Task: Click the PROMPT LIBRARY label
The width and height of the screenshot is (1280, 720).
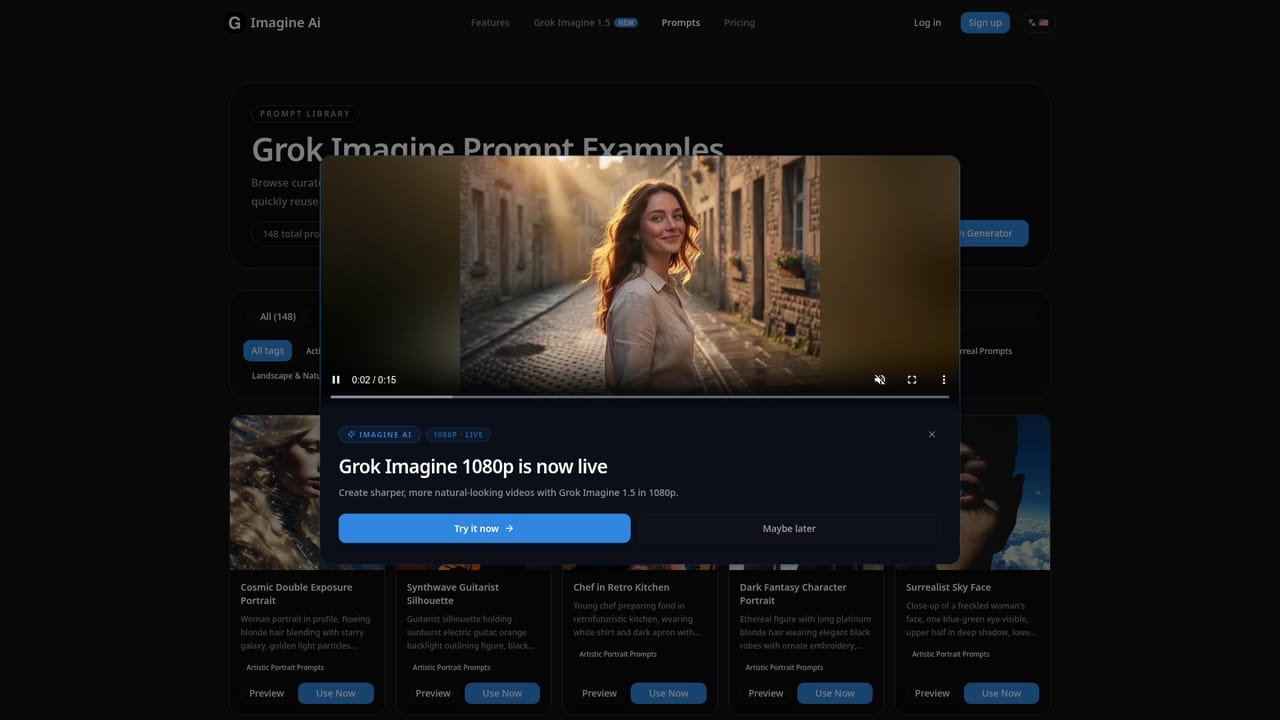Action: [305, 114]
